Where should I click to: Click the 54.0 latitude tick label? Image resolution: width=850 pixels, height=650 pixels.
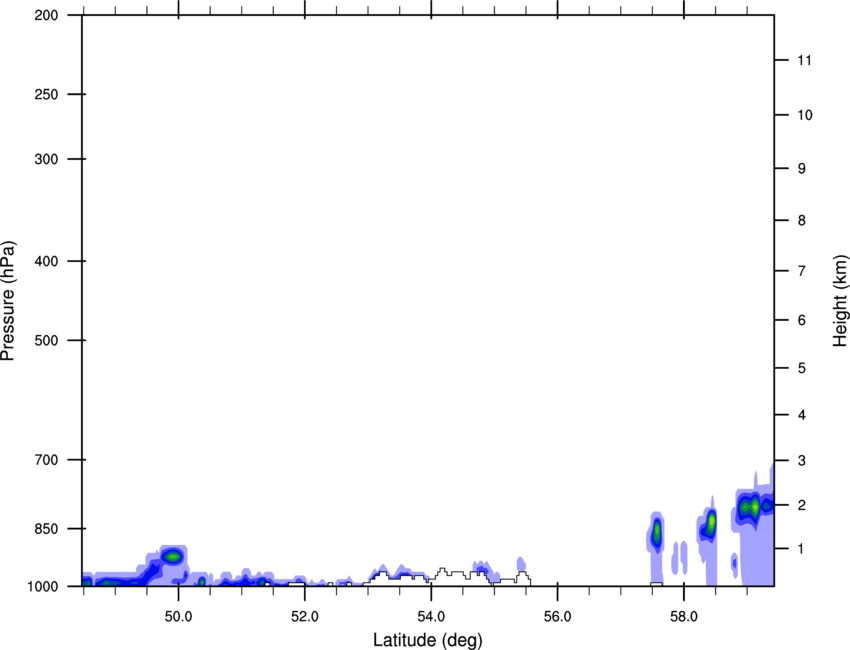pos(431,617)
